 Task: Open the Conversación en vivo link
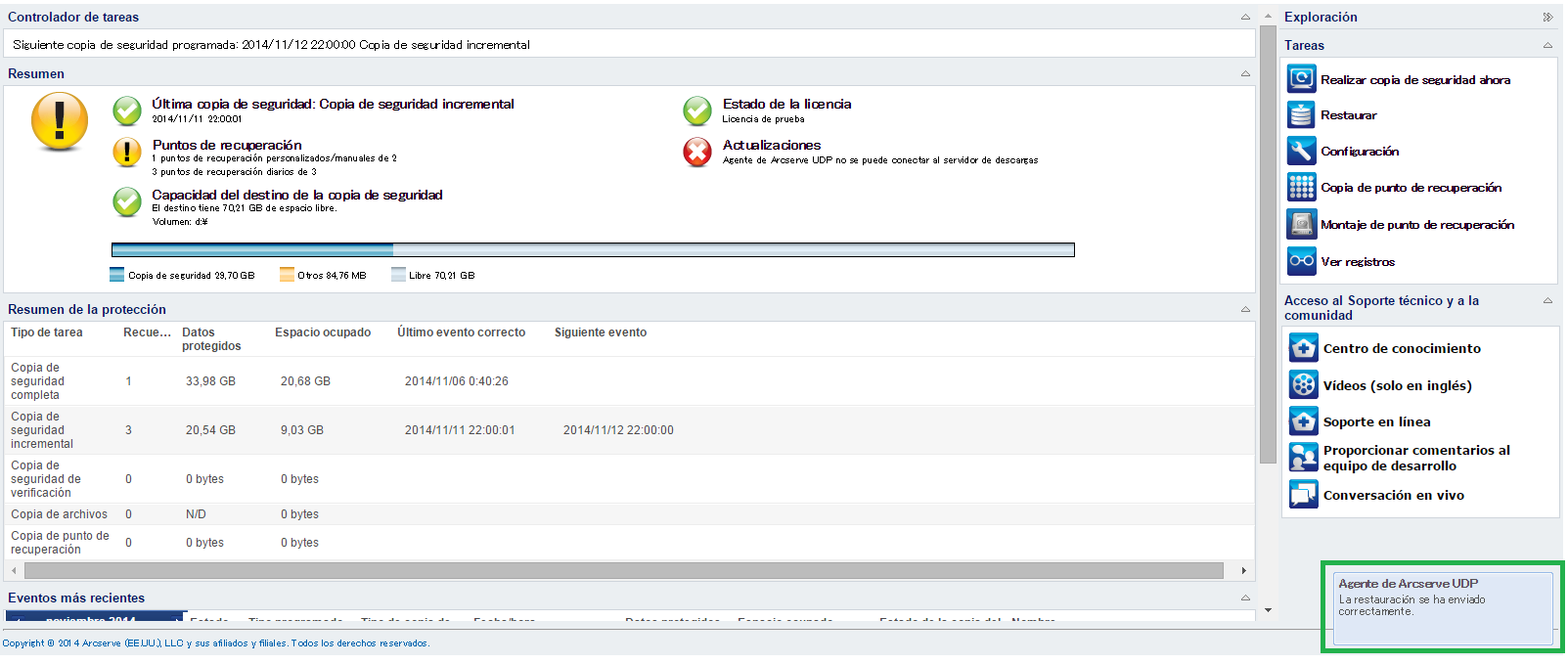[1394, 495]
